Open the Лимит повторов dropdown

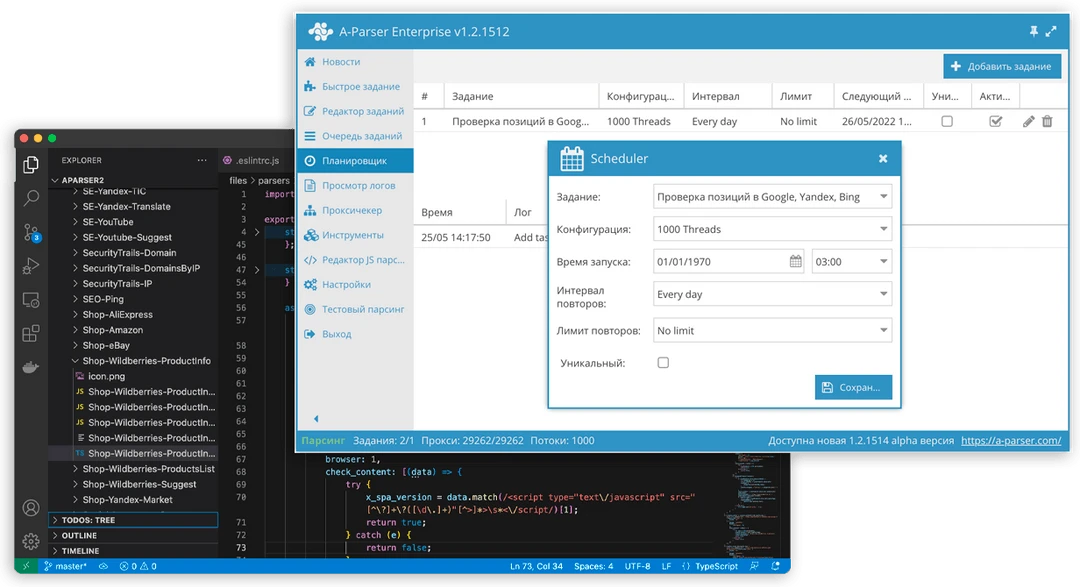coord(771,330)
